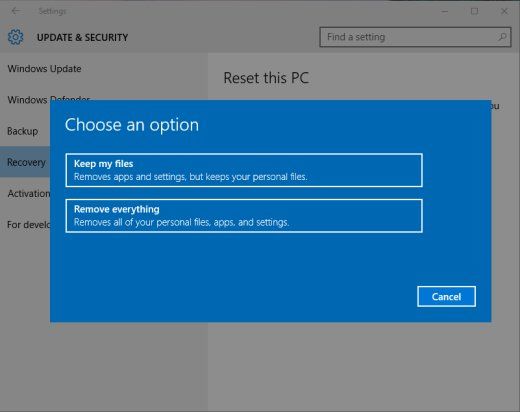The image size is (520, 412).
Task: Click the Update & Security gear icon
Action: 16,37
